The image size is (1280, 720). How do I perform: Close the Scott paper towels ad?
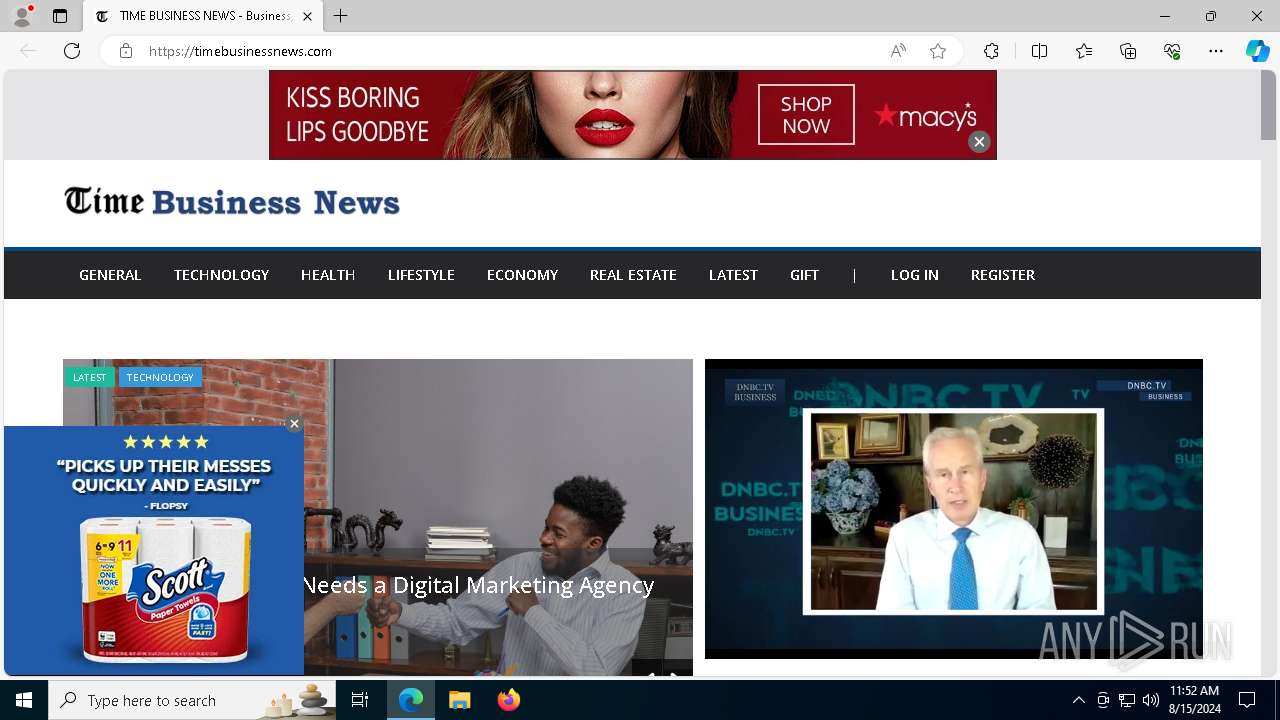click(294, 424)
